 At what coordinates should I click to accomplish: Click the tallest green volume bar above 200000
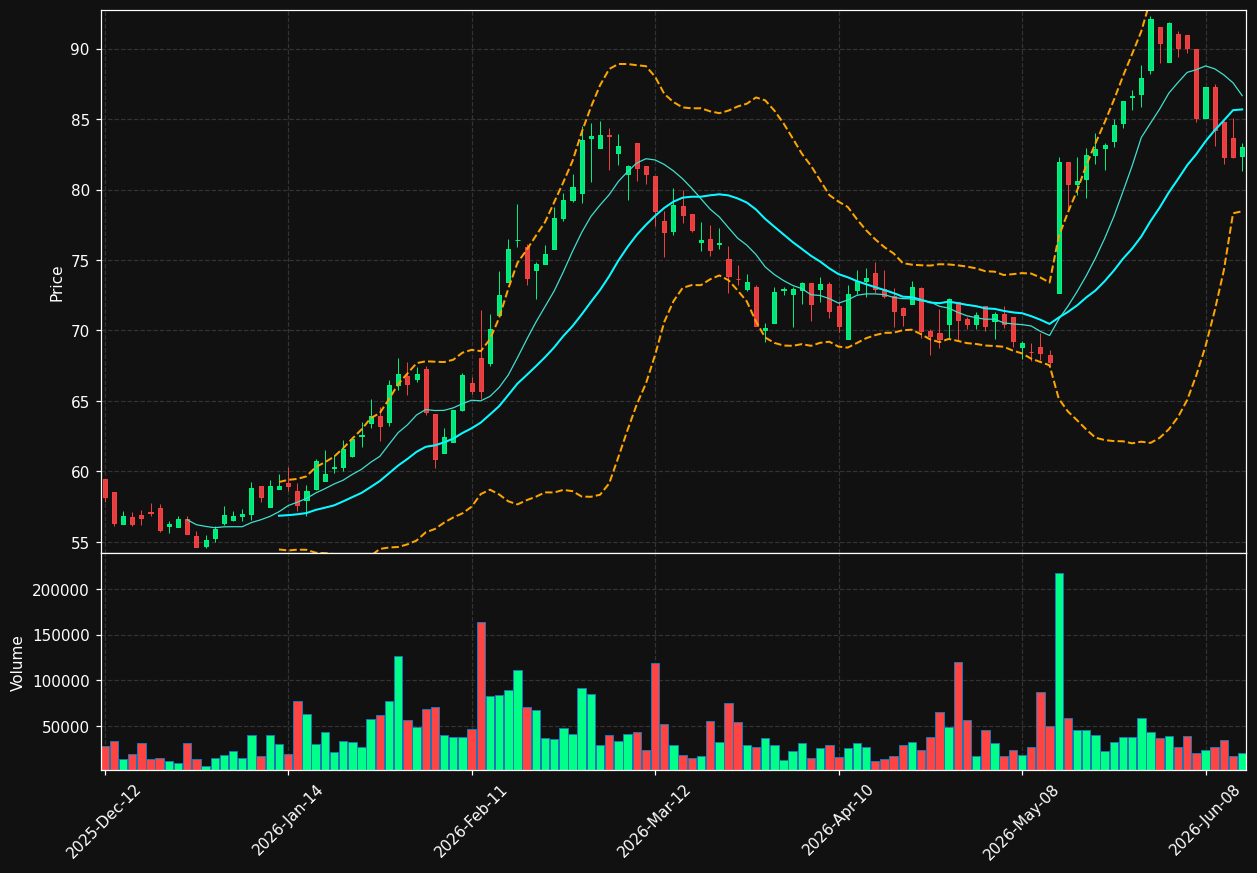point(1059,671)
